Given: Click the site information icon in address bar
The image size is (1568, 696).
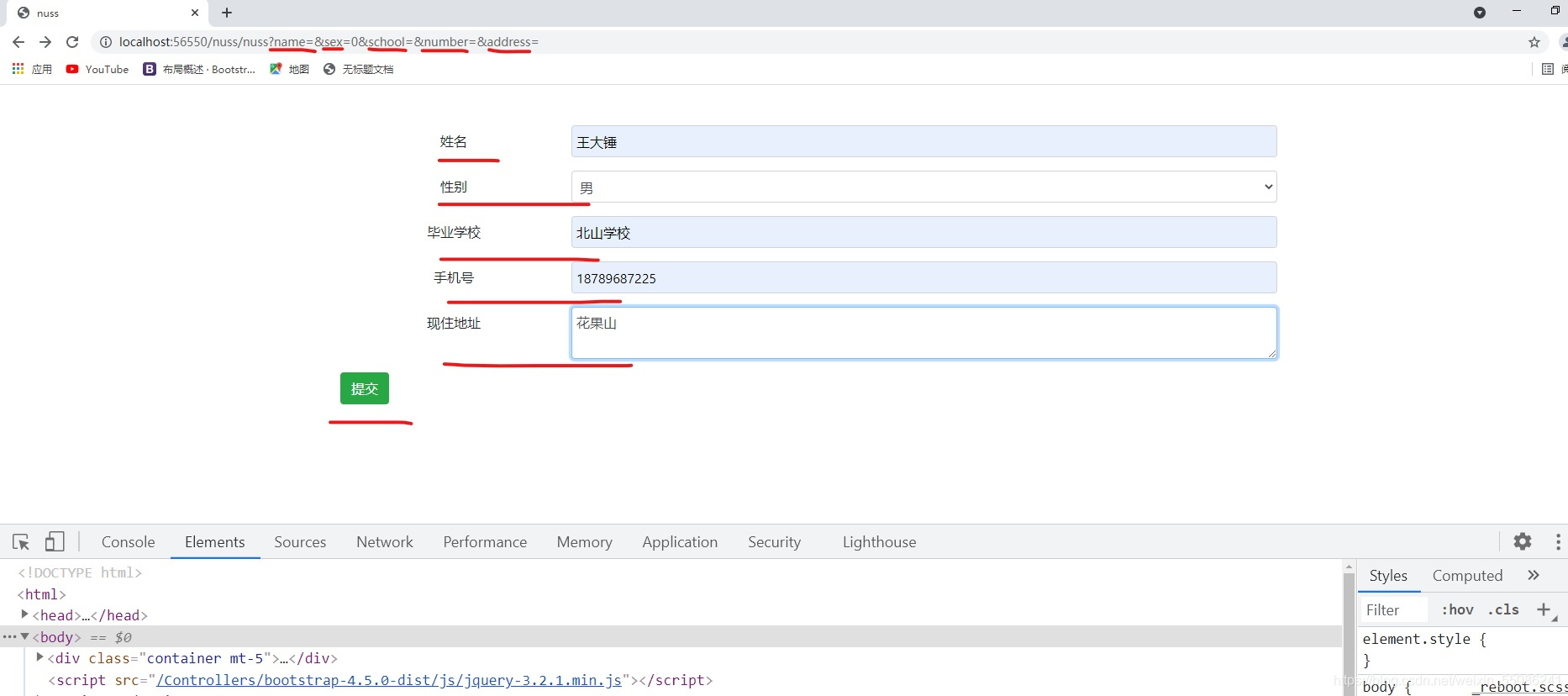Looking at the screenshot, I should (106, 42).
